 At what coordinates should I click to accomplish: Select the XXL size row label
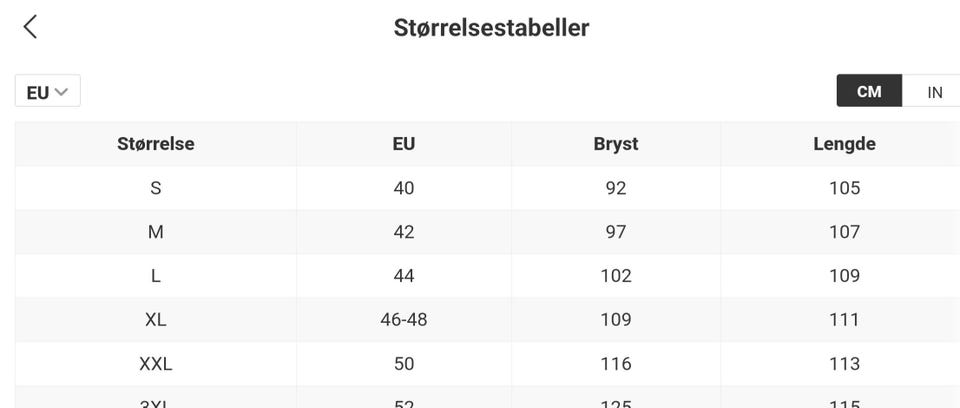[156, 364]
